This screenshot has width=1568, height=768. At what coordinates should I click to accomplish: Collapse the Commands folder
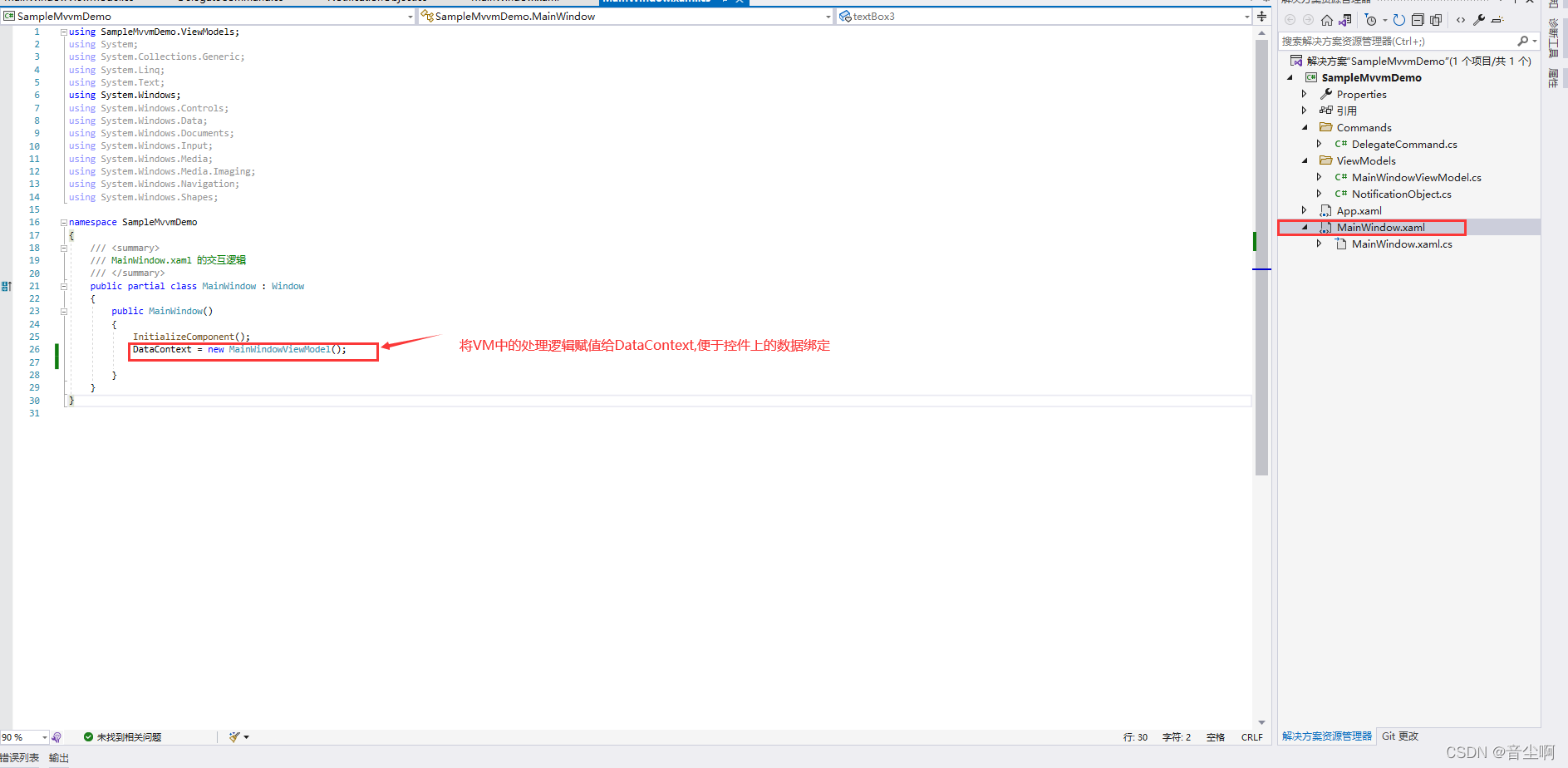(x=1305, y=127)
